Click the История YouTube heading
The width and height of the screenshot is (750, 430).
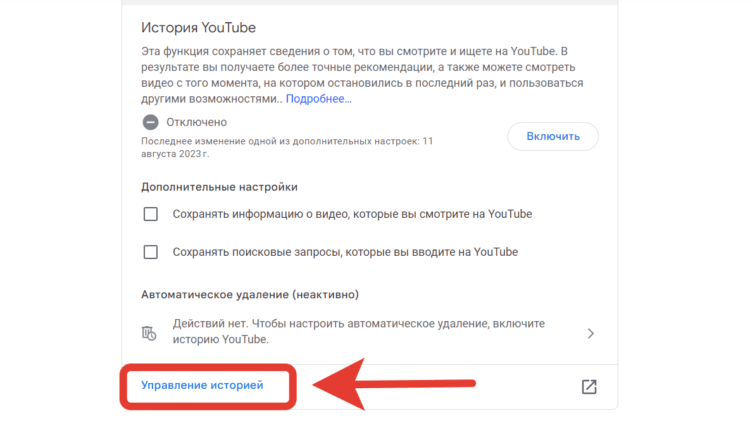coord(199,28)
